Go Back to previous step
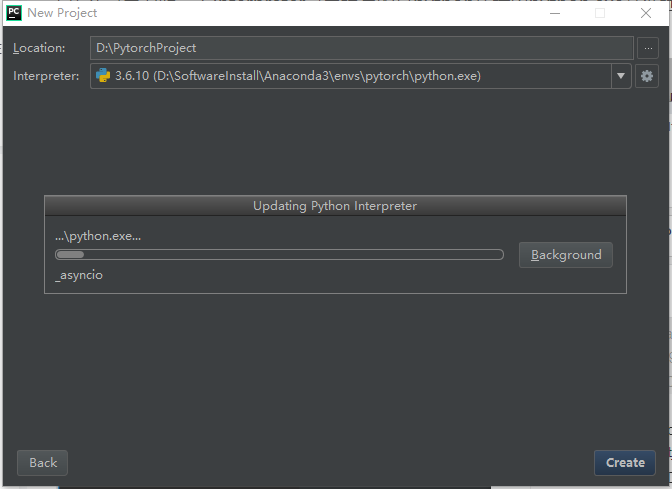672x489 pixels. tap(42, 462)
